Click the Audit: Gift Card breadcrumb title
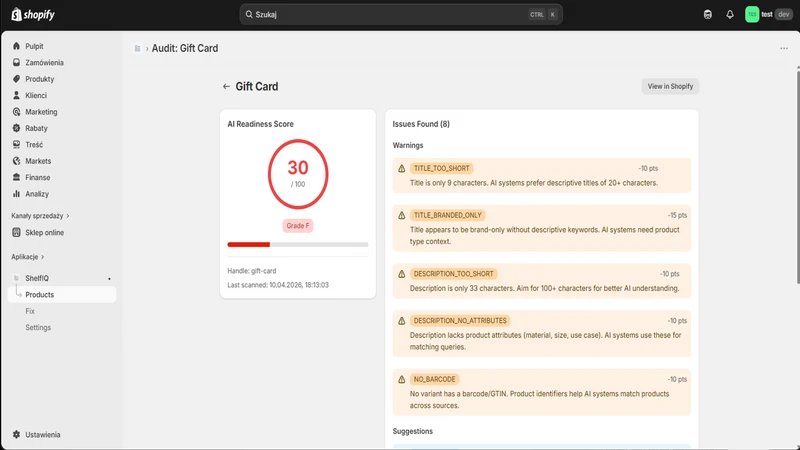 [185, 48]
